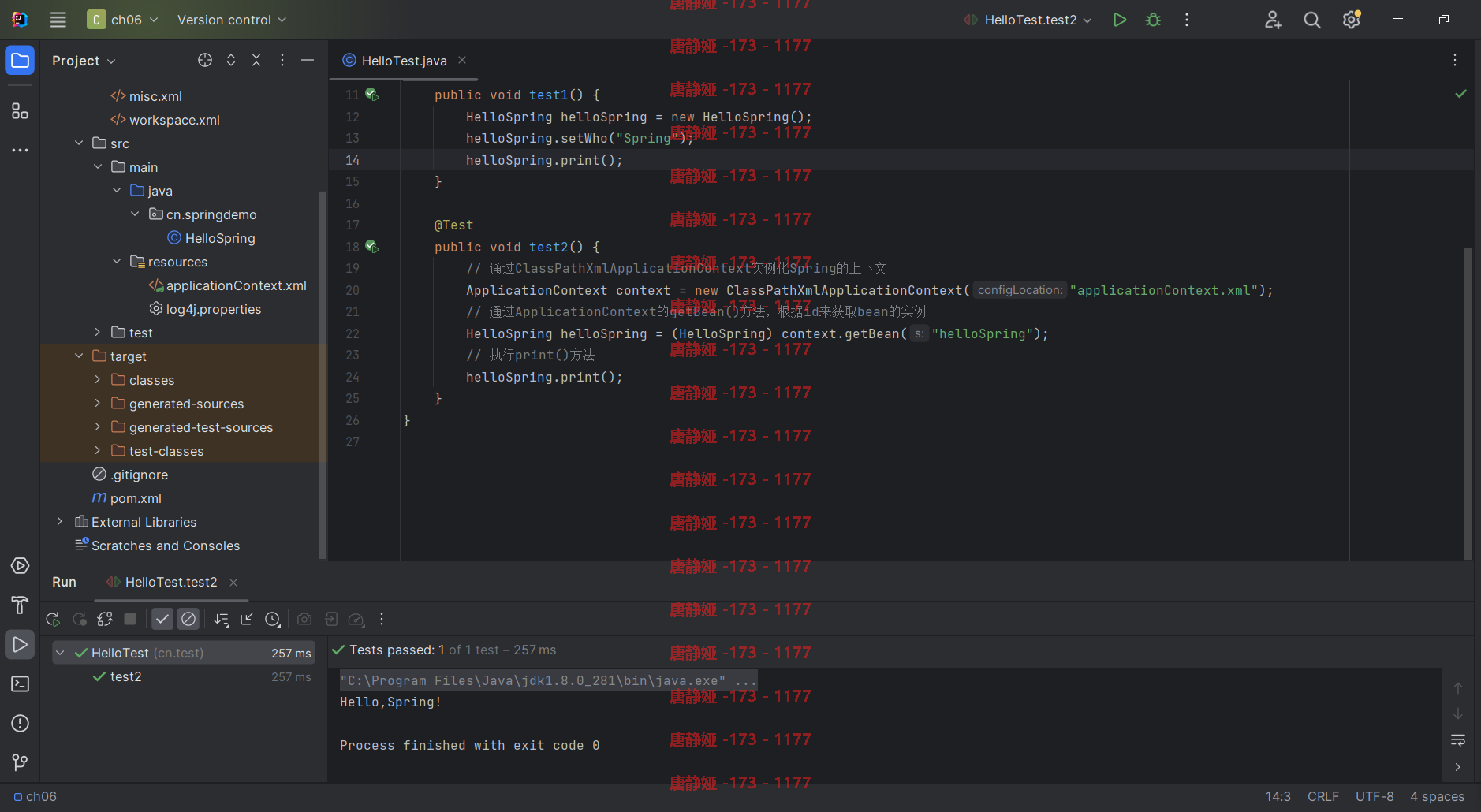Image resolution: width=1481 pixels, height=812 pixels.
Task: Toggle soft-wrap in console
Action: click(1458, 740)
